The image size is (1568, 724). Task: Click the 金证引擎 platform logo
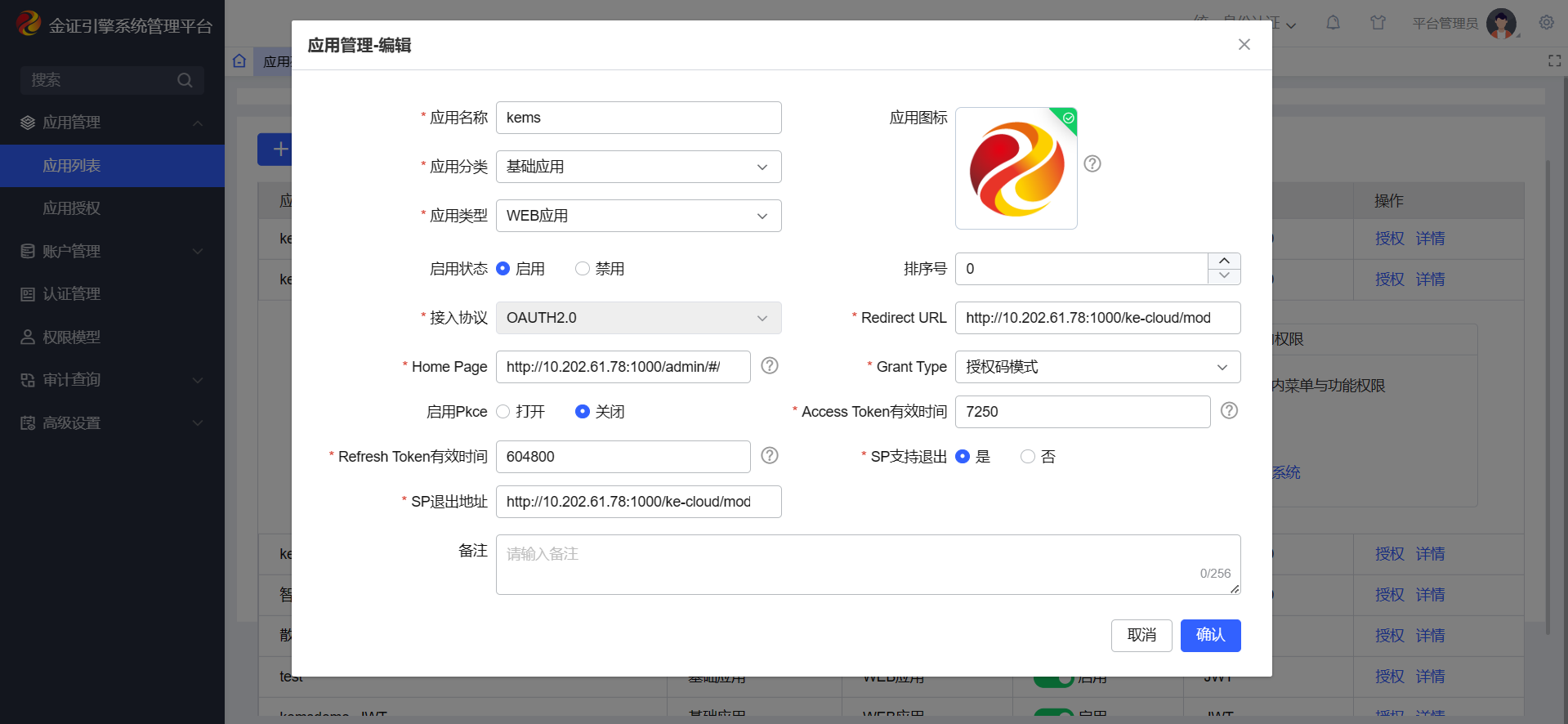point(29,24)
